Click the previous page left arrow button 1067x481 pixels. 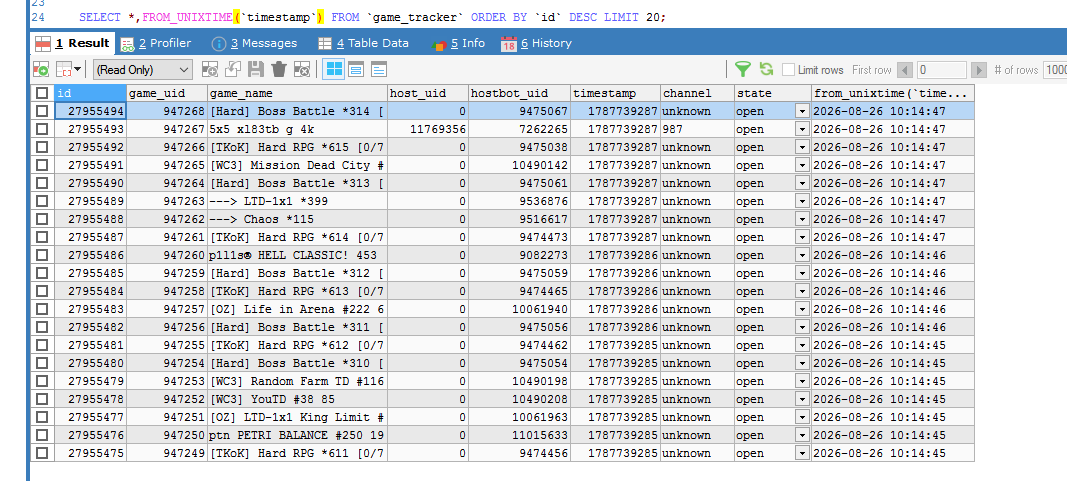[905, 70]
